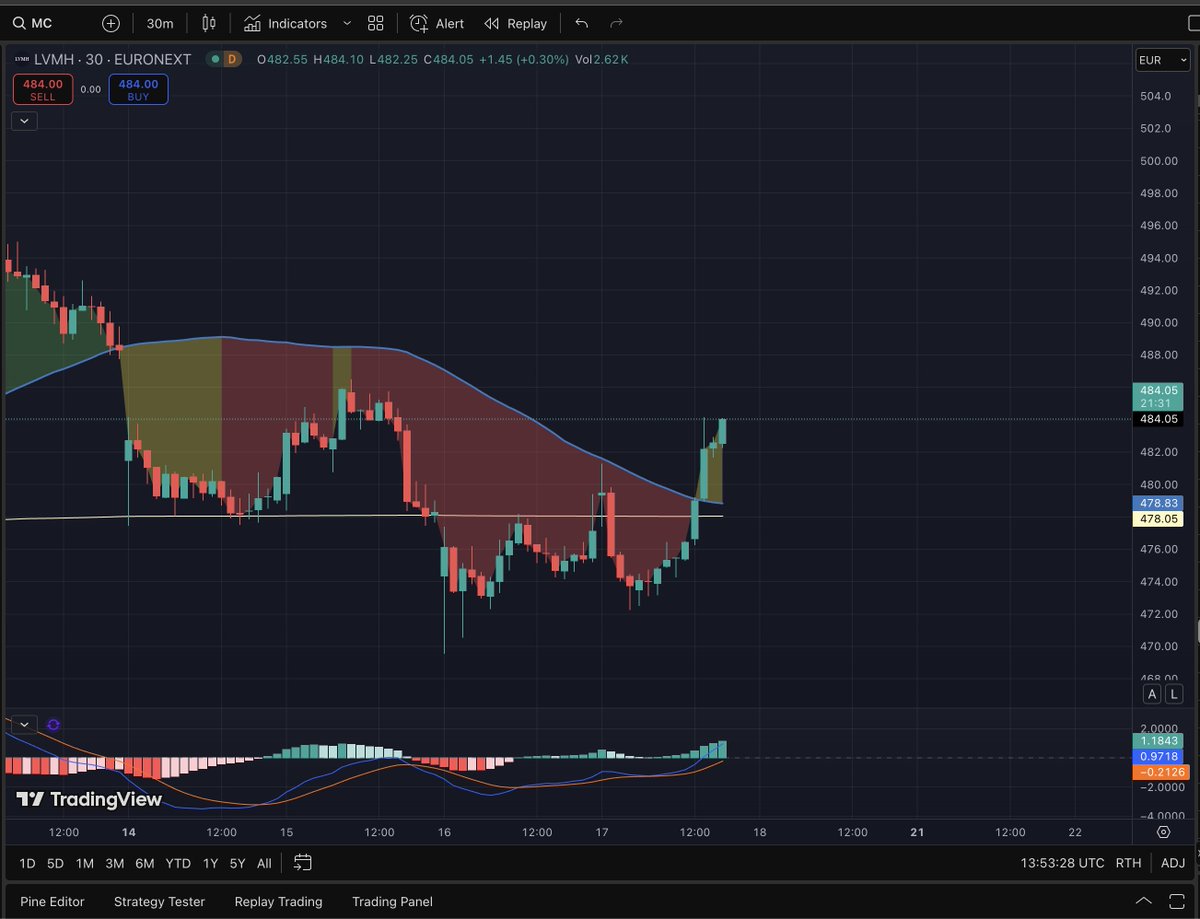
Task: Toggle the ADJ adjustment setting
Action: coord(1173,863)
